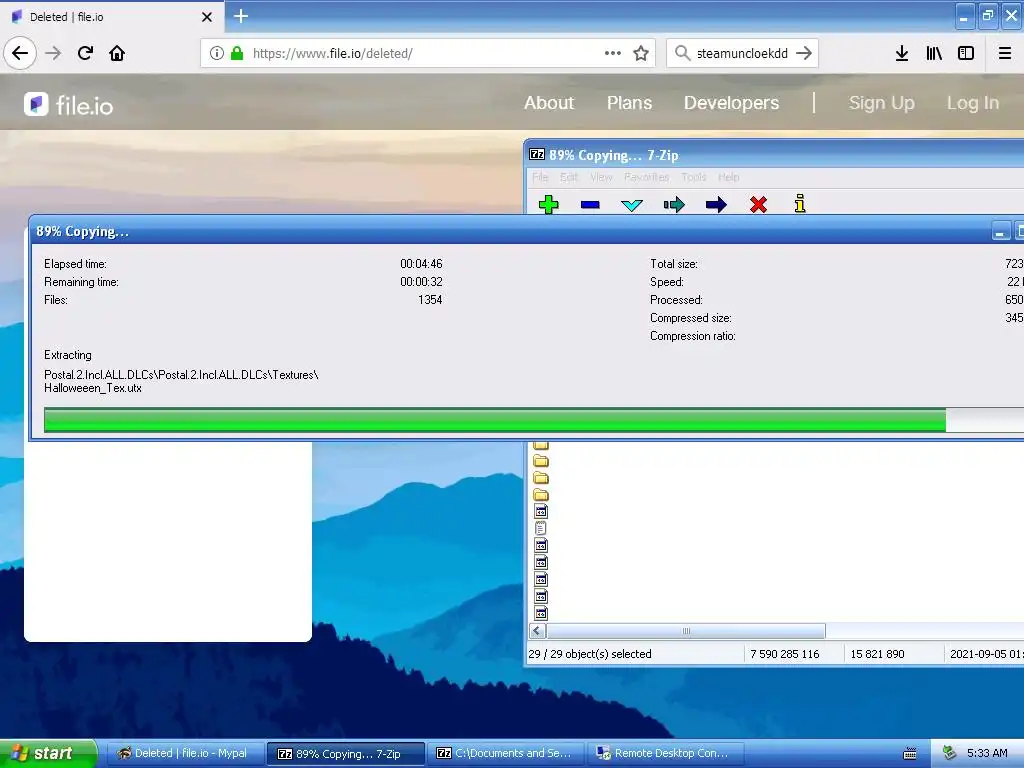Open the 7-Zip Tools menu

pos(694,177)
